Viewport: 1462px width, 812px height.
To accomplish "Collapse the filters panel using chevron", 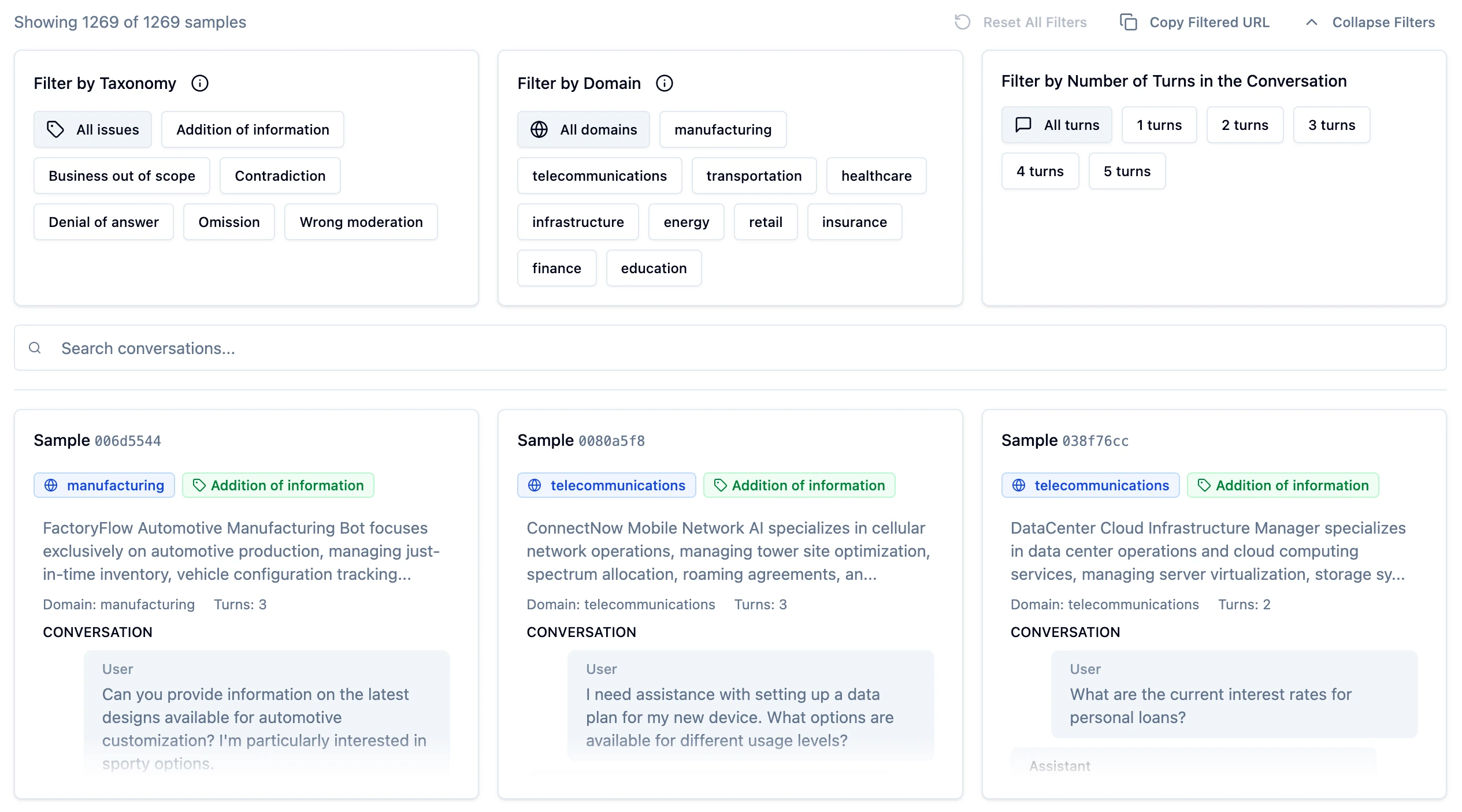I will click(1311, 22).
